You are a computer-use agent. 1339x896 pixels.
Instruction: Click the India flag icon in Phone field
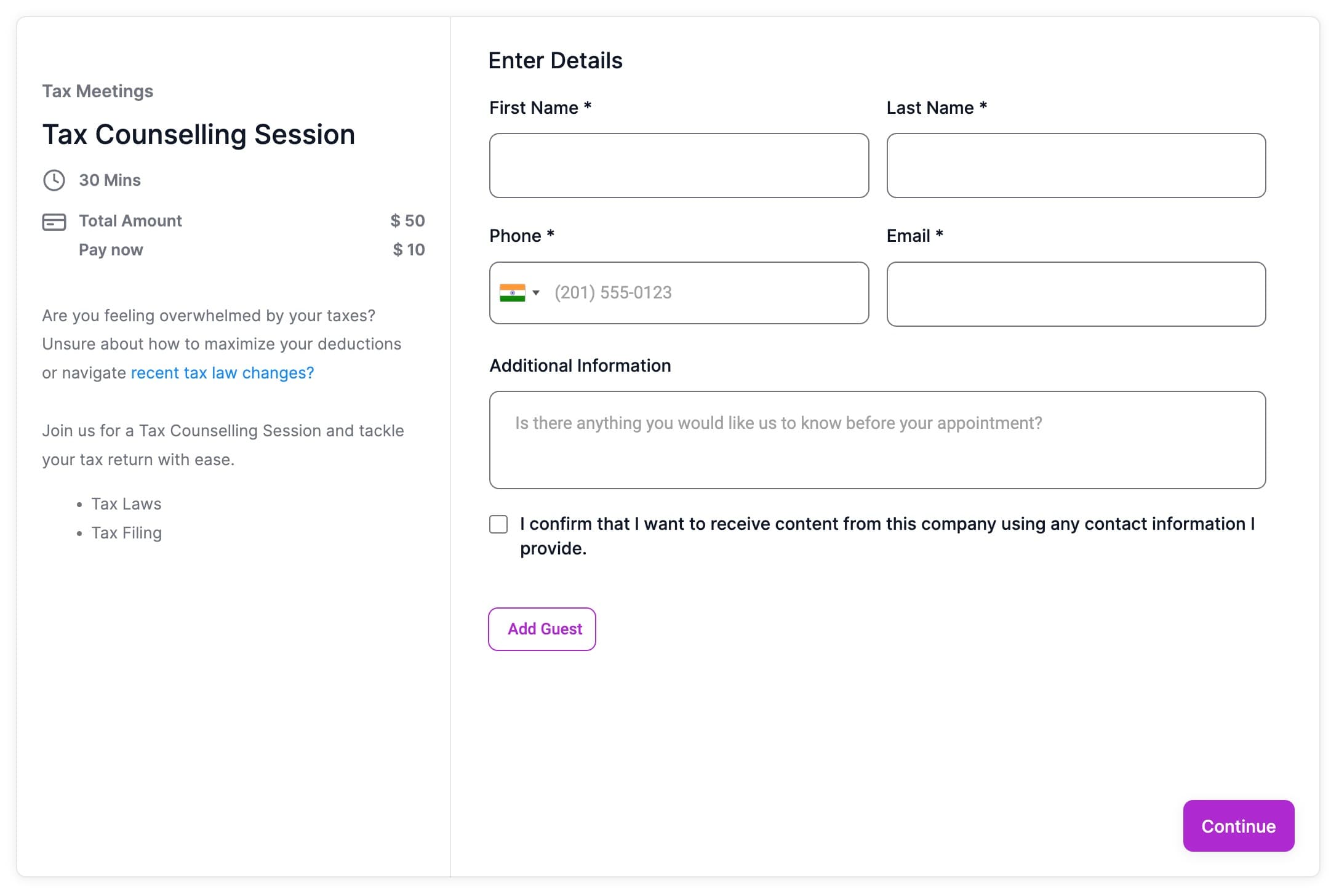click(x=512, y=293)
